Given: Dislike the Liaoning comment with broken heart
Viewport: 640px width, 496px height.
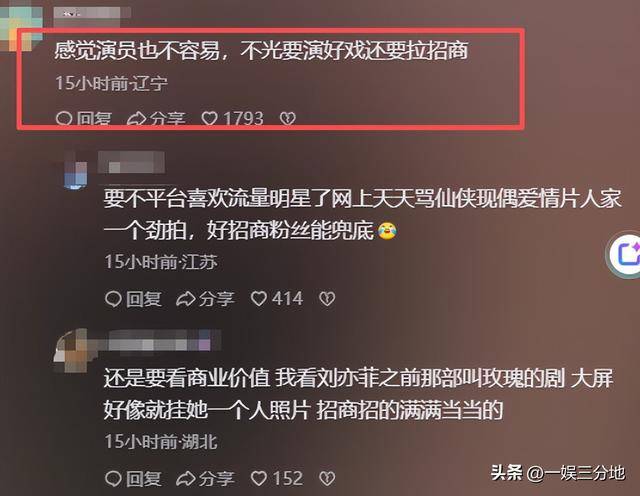Looking at the screenshot, I should [288, 119].
